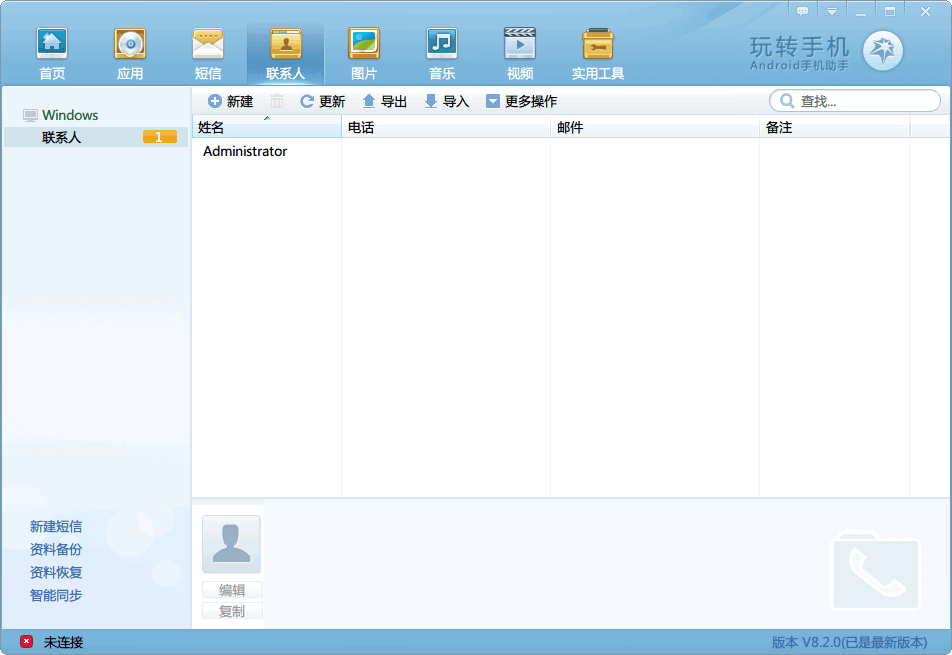Click the 玩转手机 star logo icon

click(883, 50)
